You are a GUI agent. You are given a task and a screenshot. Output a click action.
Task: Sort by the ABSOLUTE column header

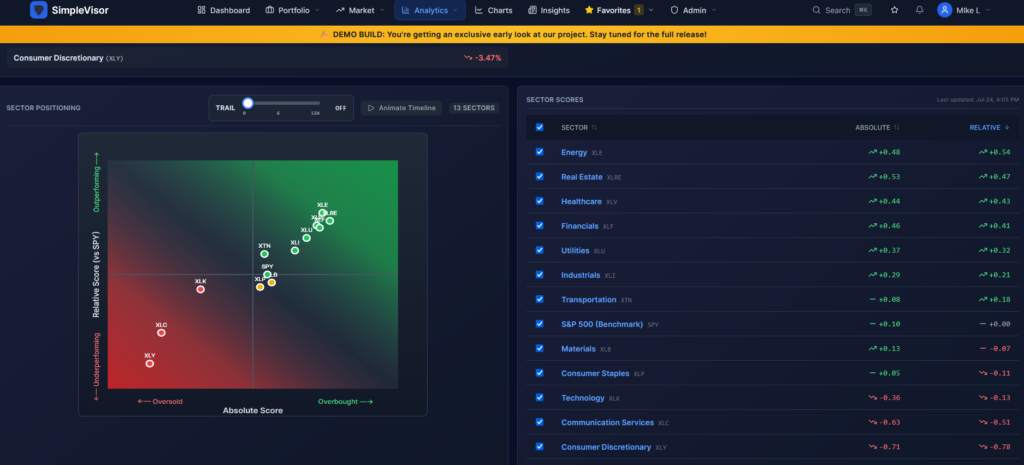tap(877, 127)
